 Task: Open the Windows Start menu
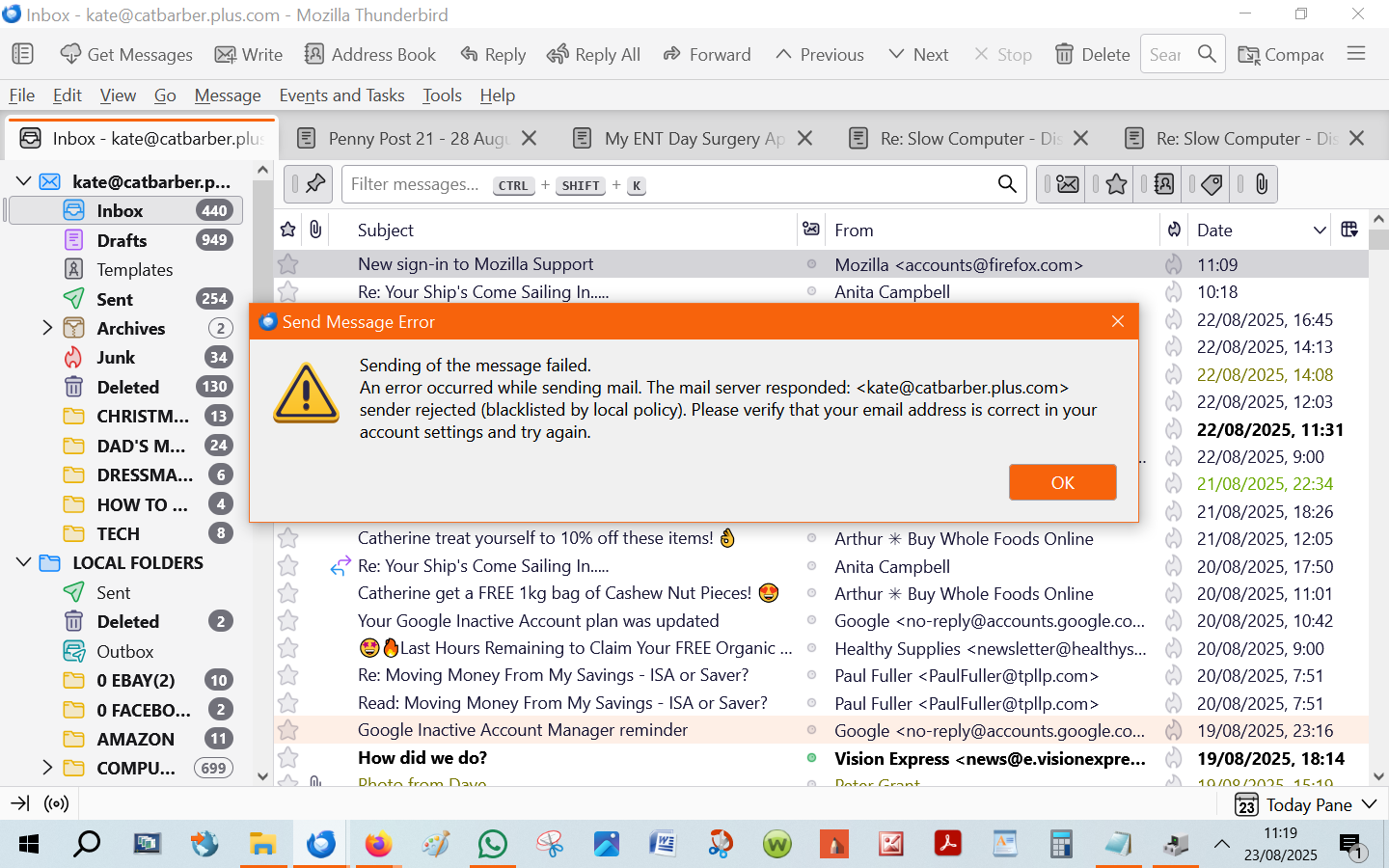(29, 845)
